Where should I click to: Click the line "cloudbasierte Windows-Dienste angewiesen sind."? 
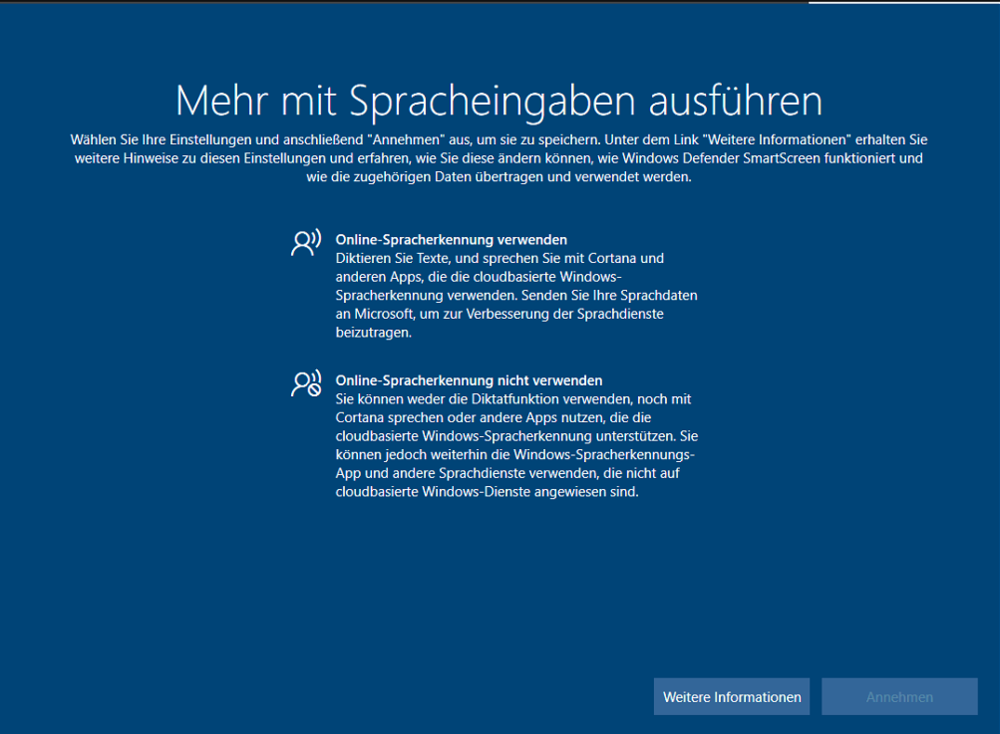click(486, 493)
